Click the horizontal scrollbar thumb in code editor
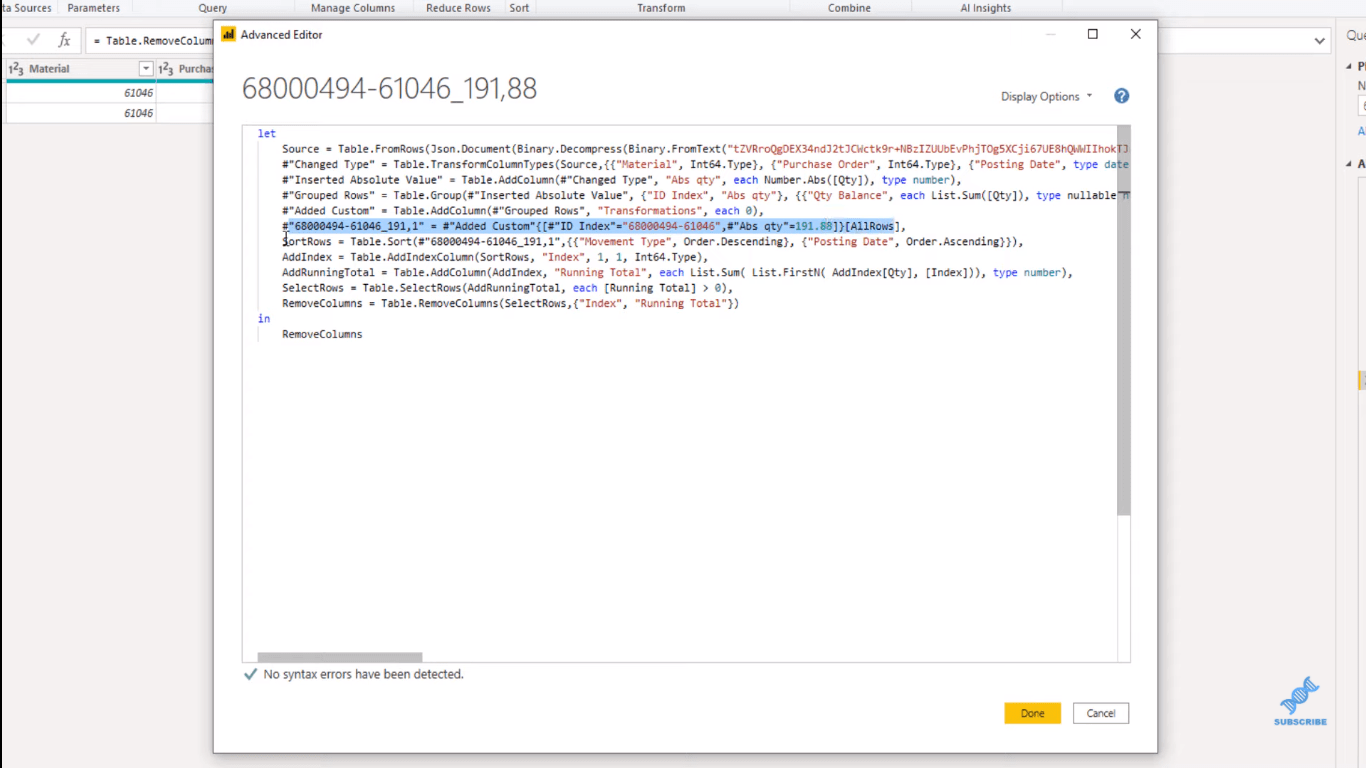Image resolution: width=1366 pixels, height=768 pixels. coord(340,657)
